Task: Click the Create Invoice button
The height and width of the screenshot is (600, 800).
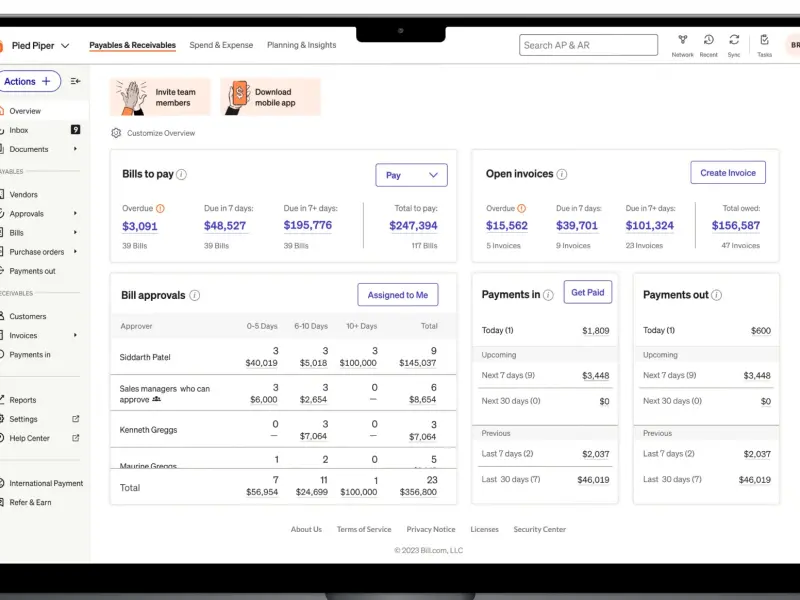Action: click(728, 172)
